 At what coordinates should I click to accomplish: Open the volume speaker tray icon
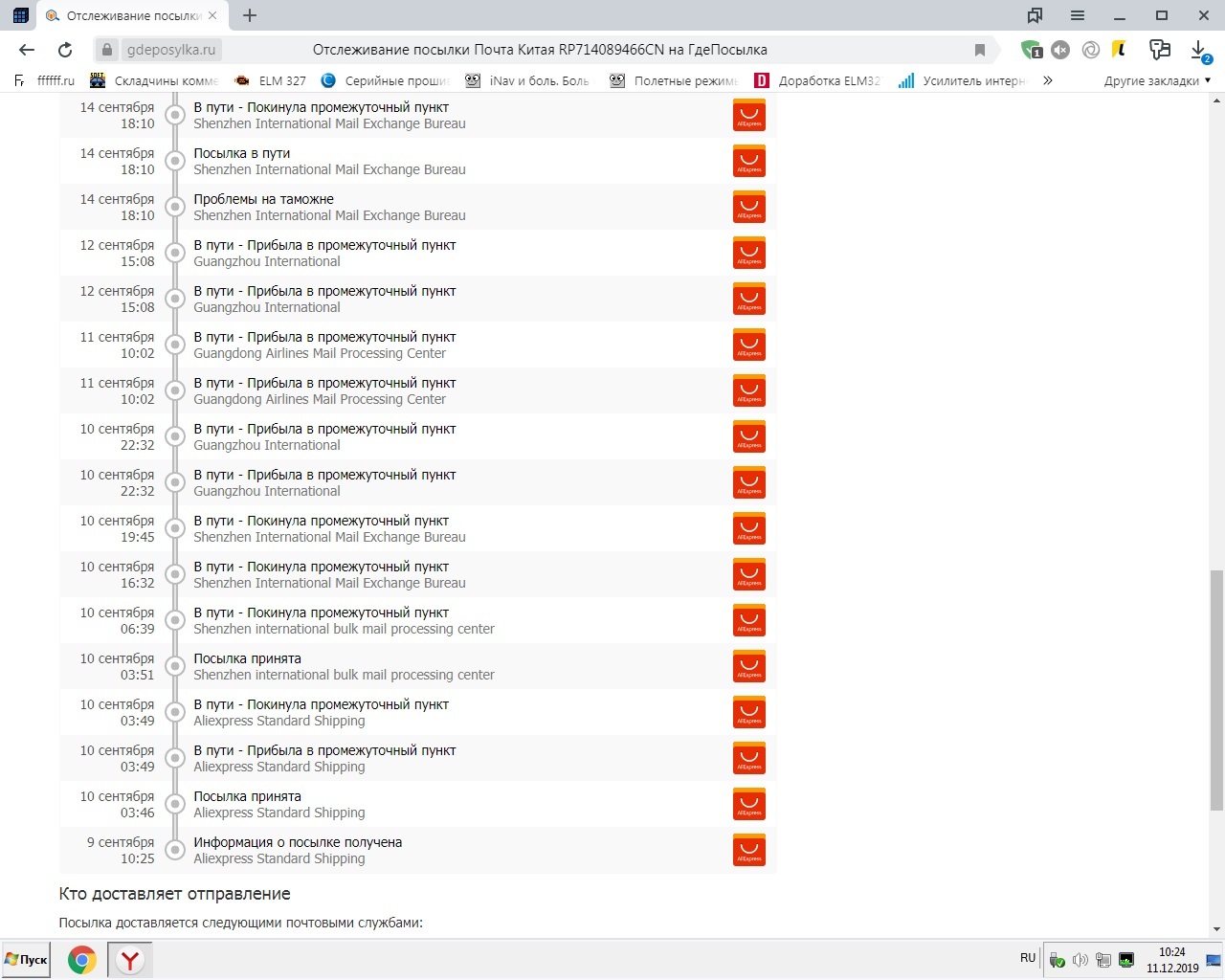click(1080, 960)
